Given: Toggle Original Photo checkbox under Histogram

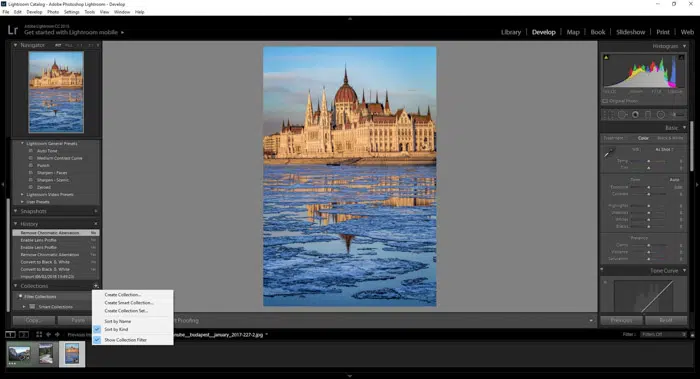Looking at the screenshot, I should pyautogui.click(x=605, y=101).
